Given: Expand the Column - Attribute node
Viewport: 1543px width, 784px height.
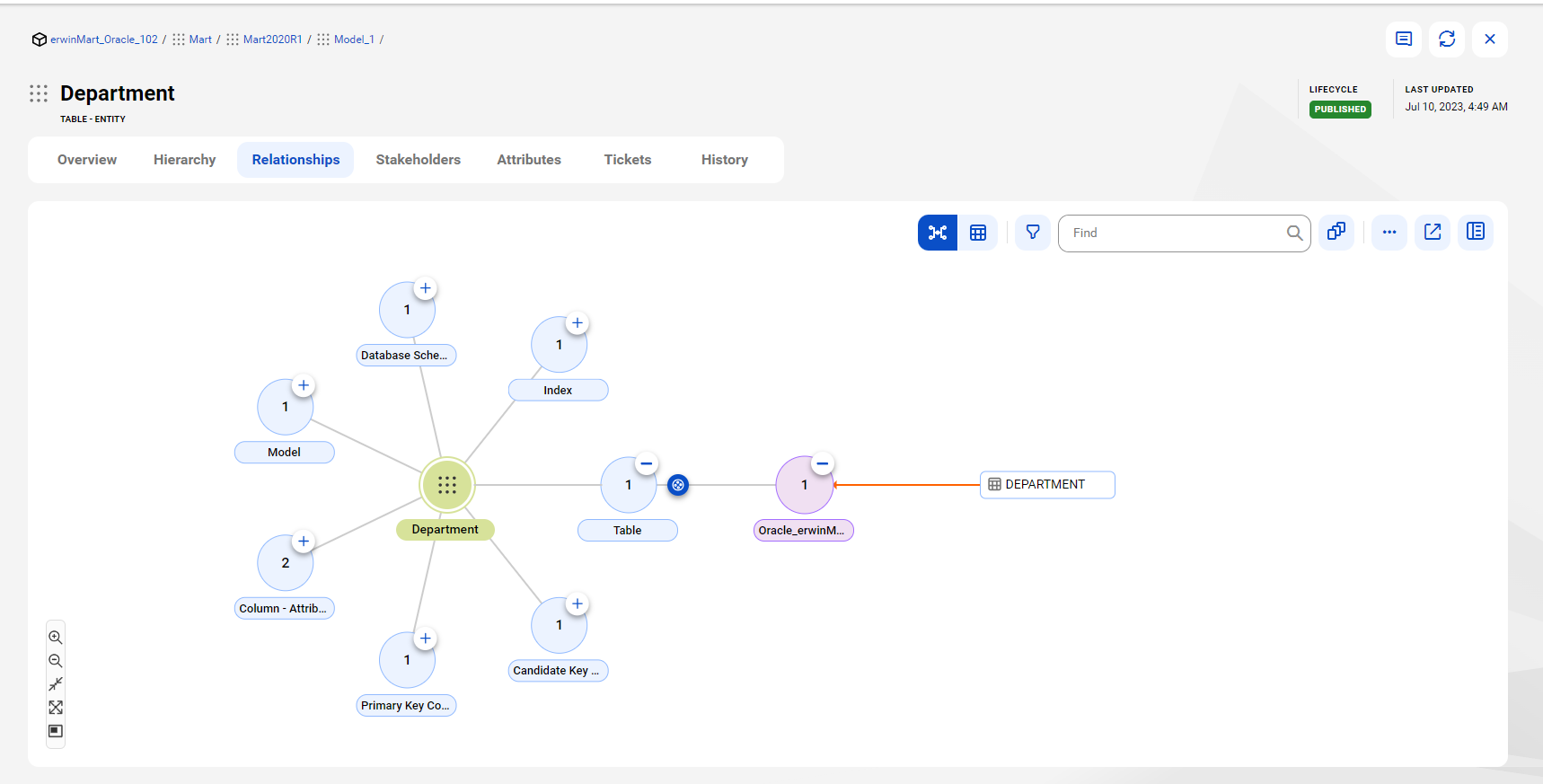Looking at the screenshot, I should pos(304,542).
